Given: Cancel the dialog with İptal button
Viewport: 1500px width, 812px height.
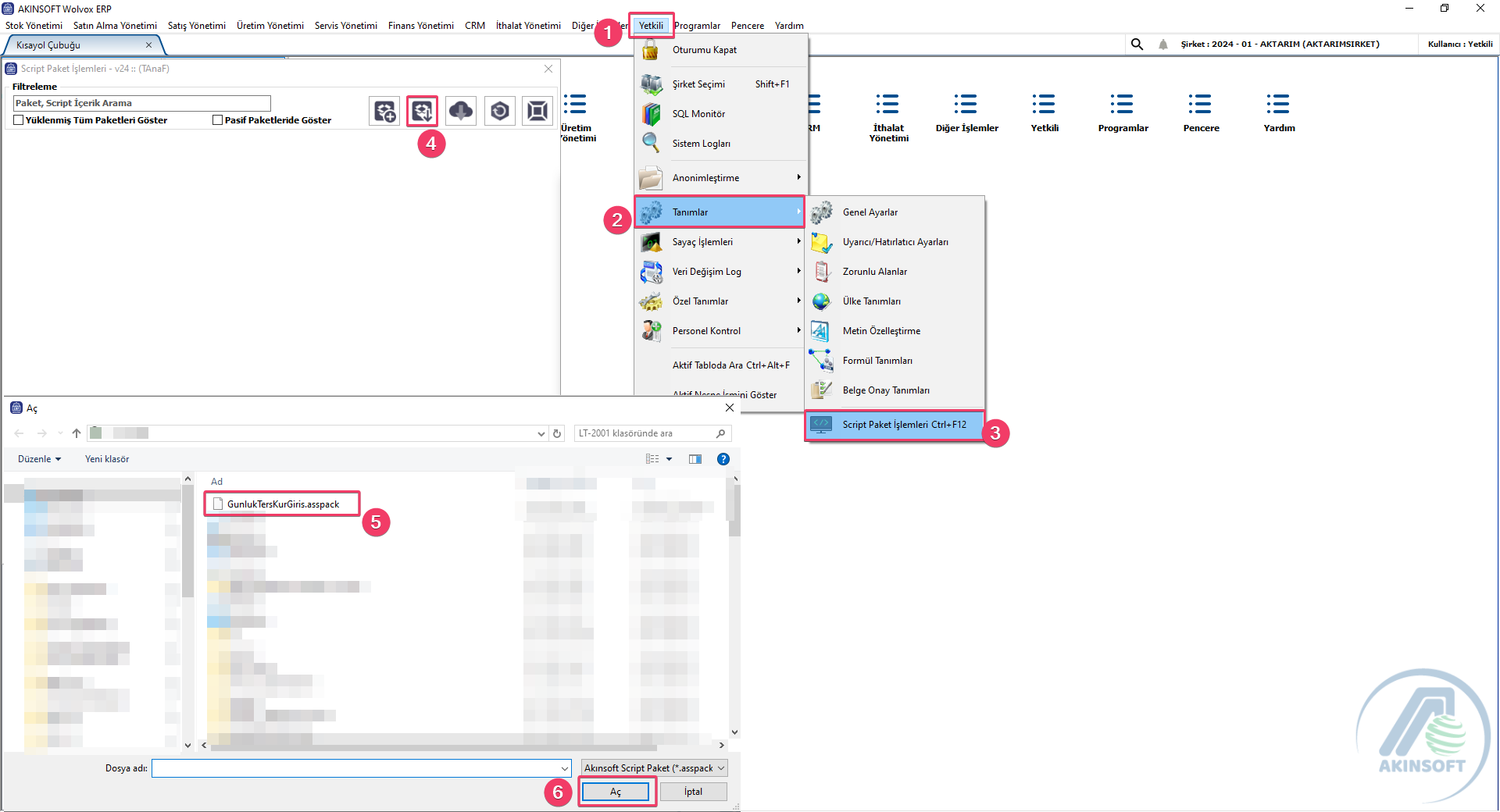Looking at the screenshot, I should [693, 792].
